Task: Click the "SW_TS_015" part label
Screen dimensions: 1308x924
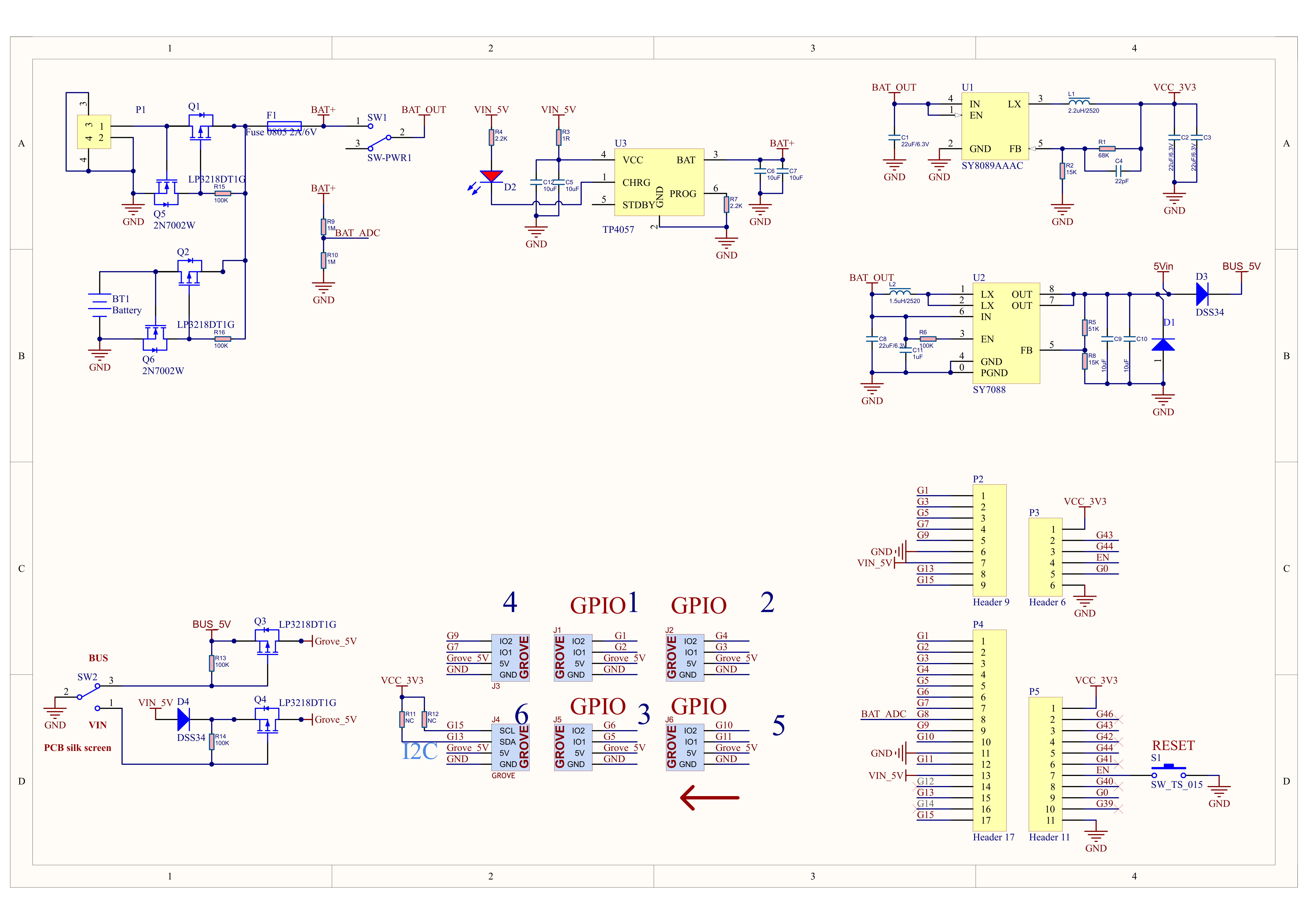Action: click(1176, 784)
